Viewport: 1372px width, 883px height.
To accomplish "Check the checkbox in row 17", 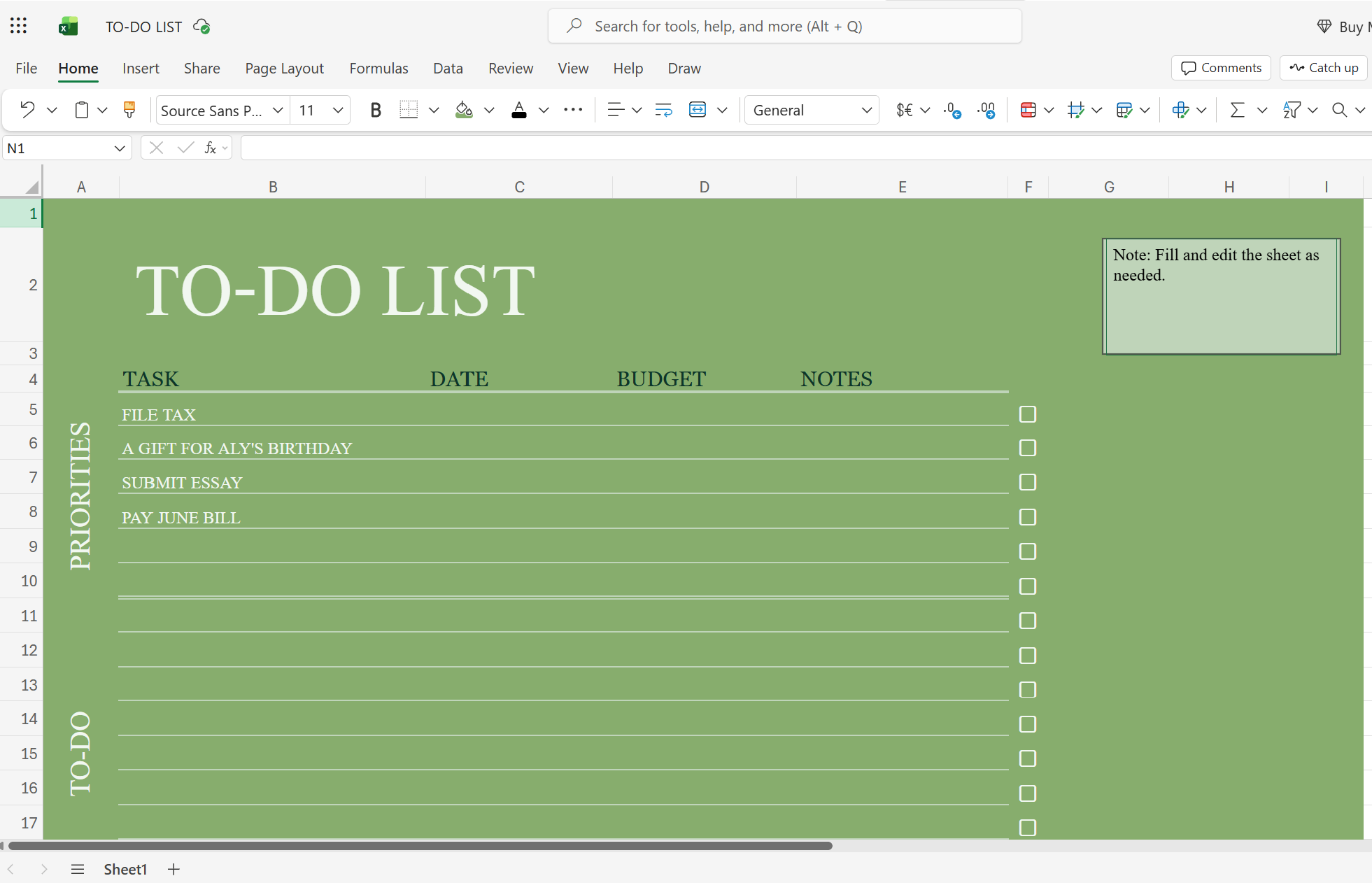I will pos(1028,828).
